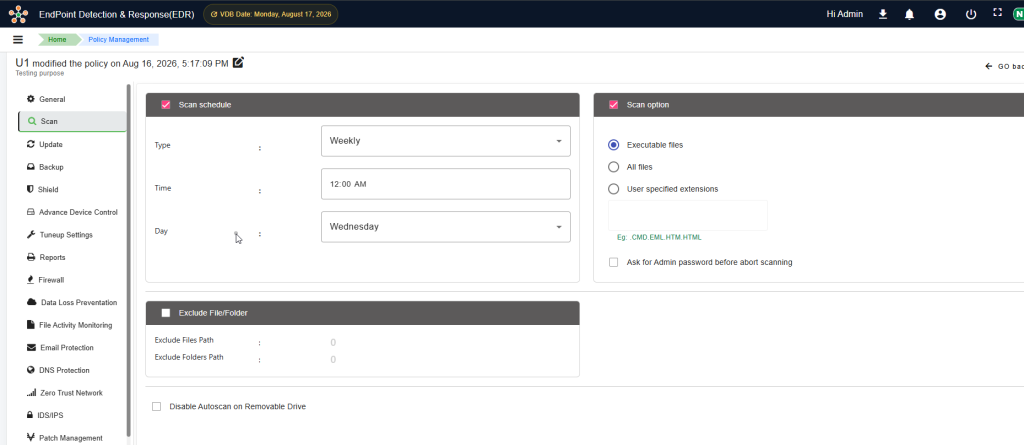This screenshot has width=1024, height=445.
Task: Toggle the Scan schedule checkbox
Action: [165, 105]
